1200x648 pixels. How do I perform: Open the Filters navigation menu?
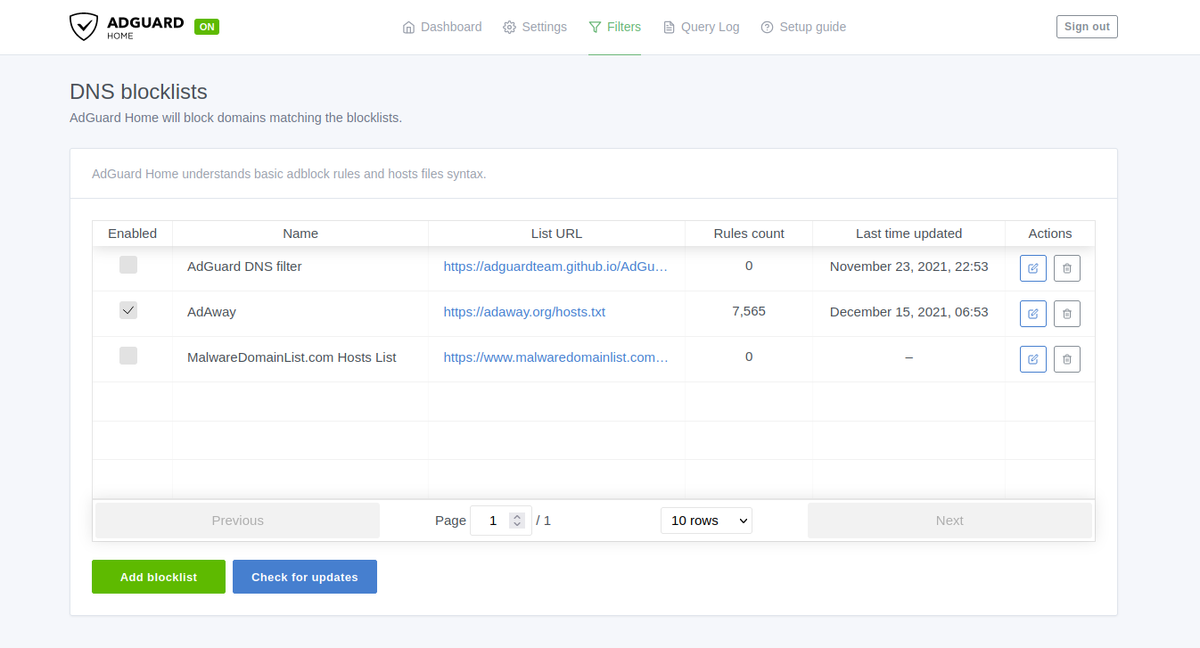(x=615, y=27)
